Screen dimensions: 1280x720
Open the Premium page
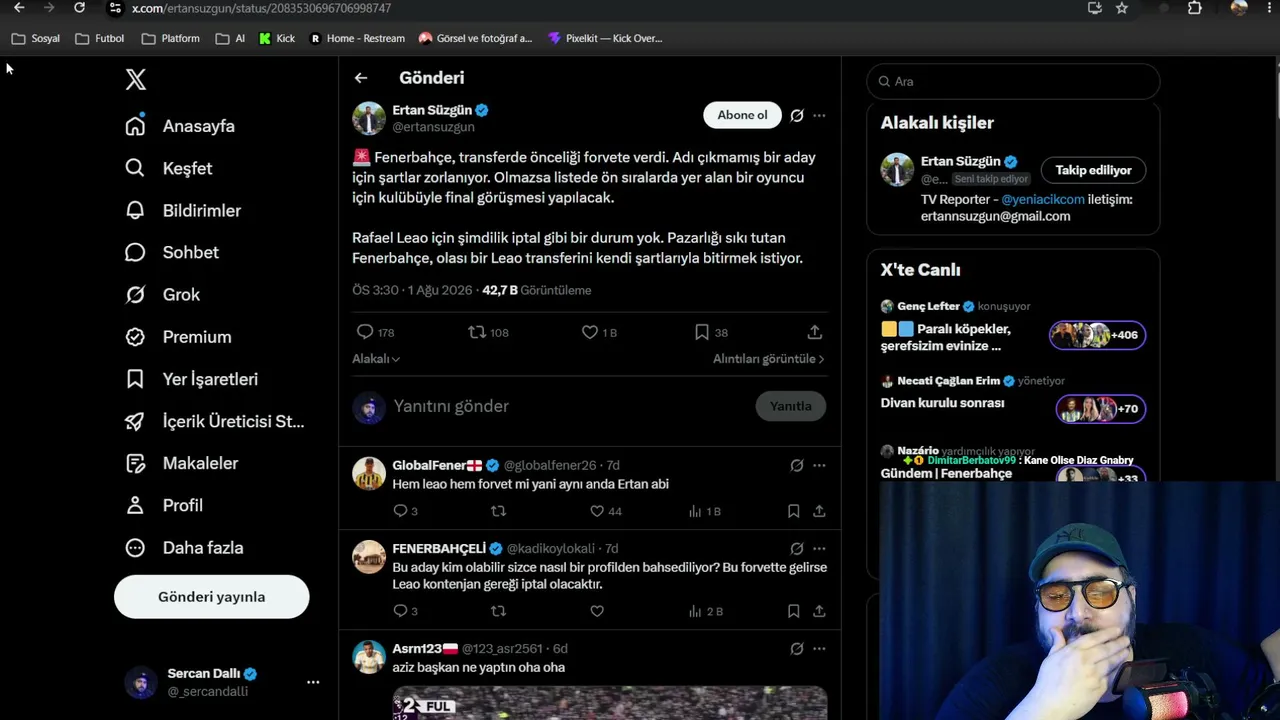178,337
